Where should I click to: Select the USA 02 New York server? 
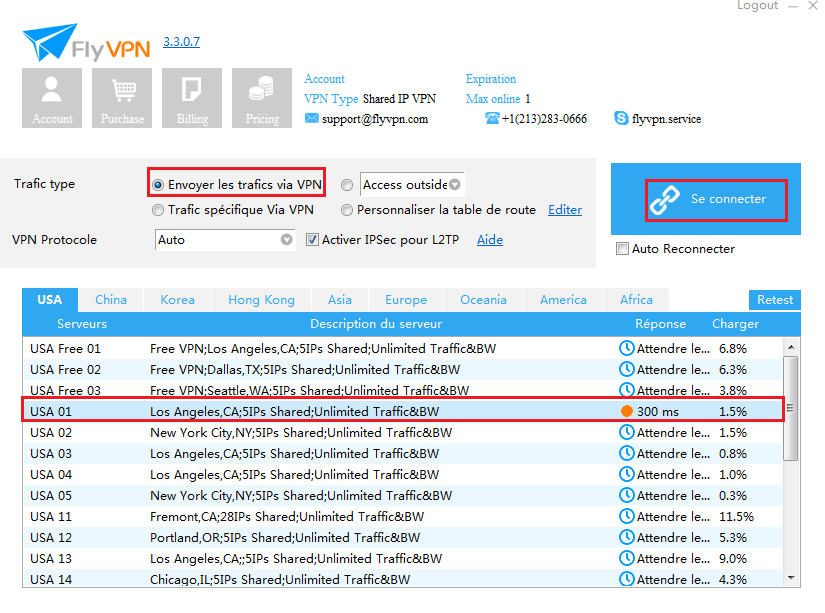click(x=403, y=433)
